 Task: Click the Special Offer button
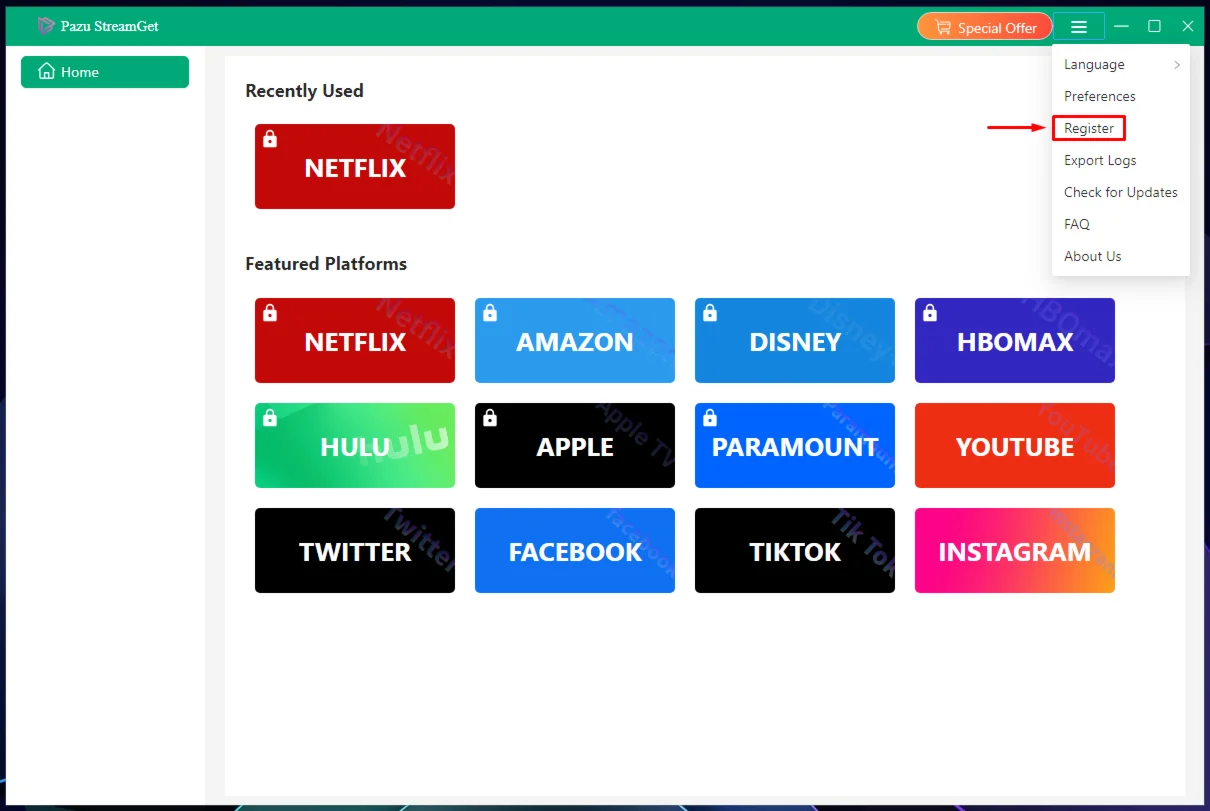[x=985, y=27]
